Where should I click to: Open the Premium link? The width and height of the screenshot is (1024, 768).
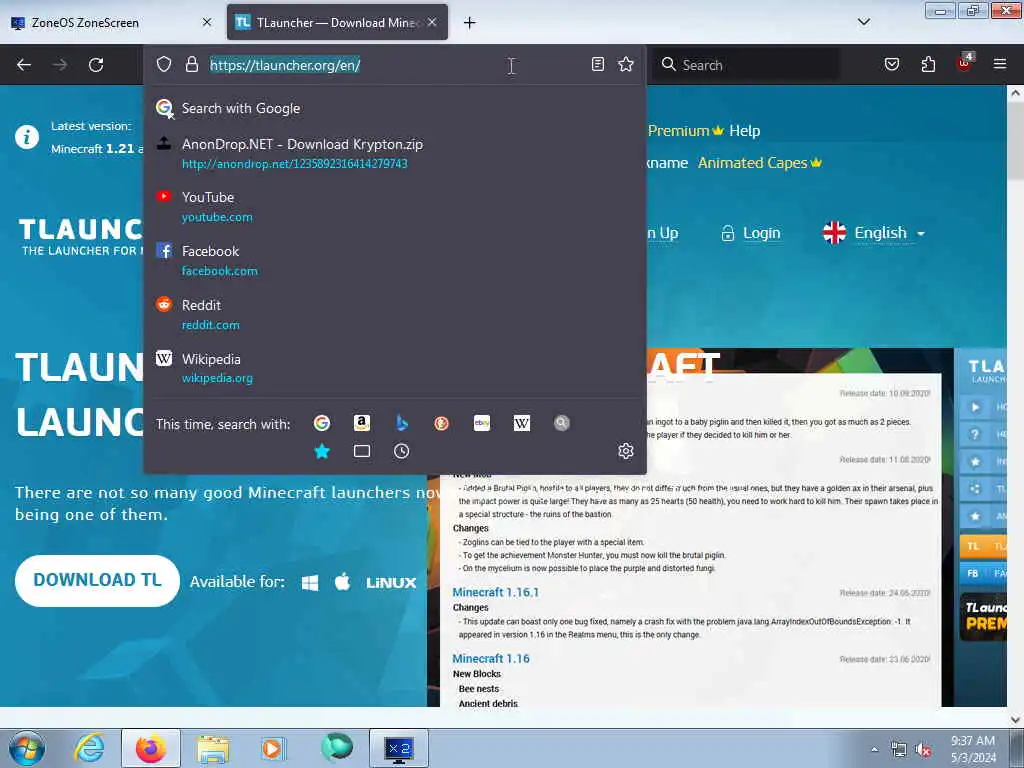[686, 131]
